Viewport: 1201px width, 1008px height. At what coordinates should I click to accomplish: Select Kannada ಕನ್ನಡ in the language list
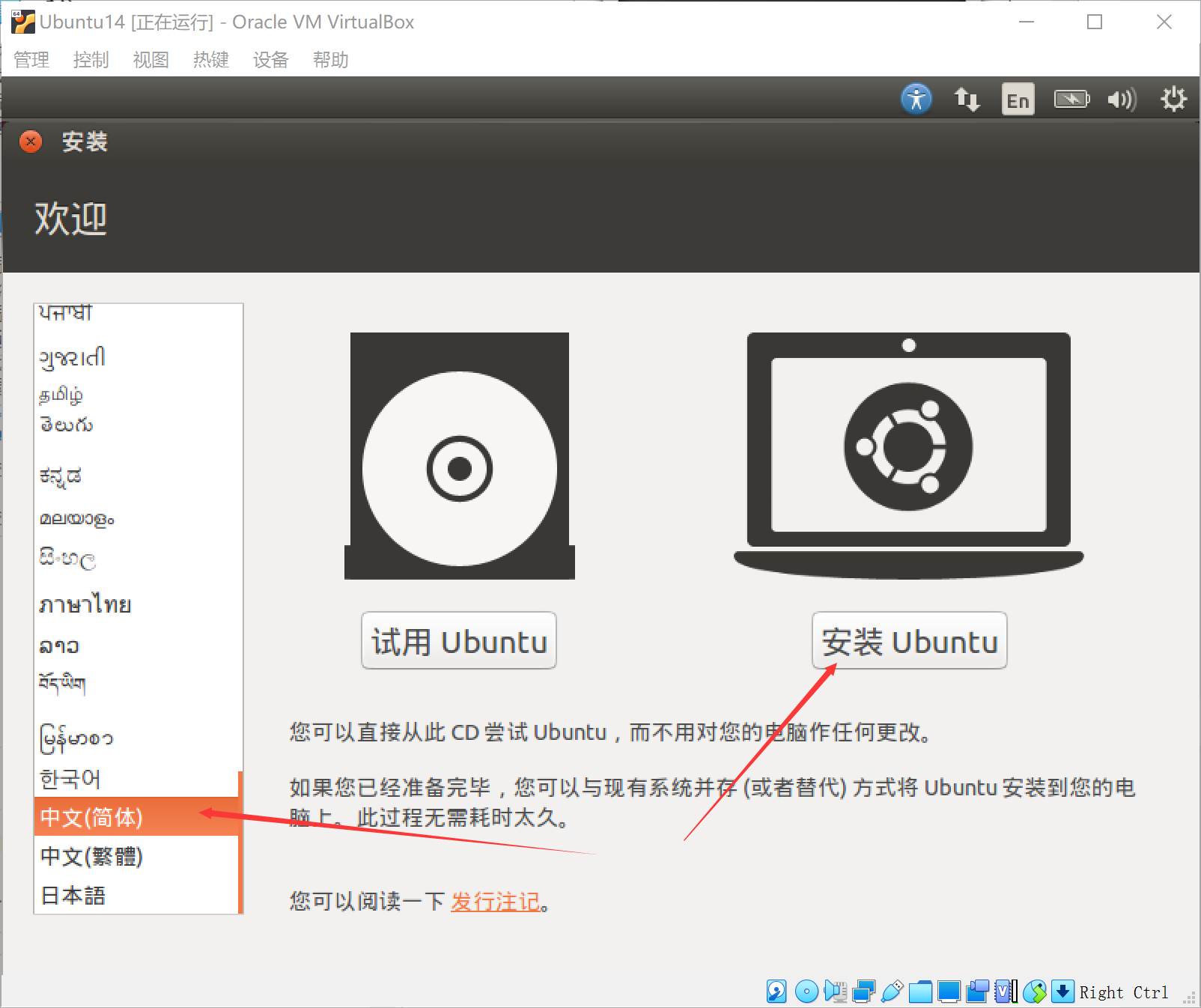(x=136, y=476)
